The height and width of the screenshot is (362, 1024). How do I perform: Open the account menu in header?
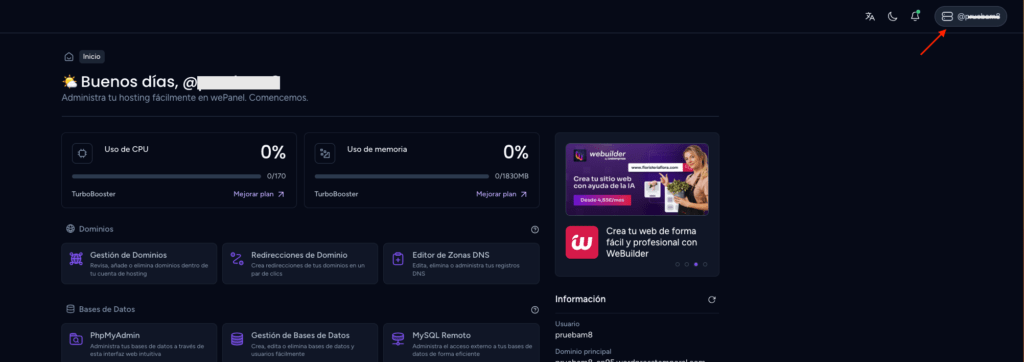coord(970,16)
